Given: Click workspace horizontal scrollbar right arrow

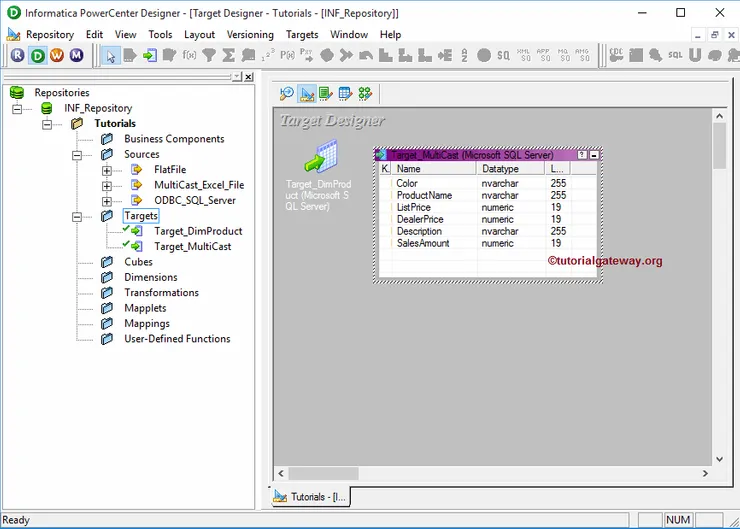Looking at the screenshot, I should (x=705, y=473).
